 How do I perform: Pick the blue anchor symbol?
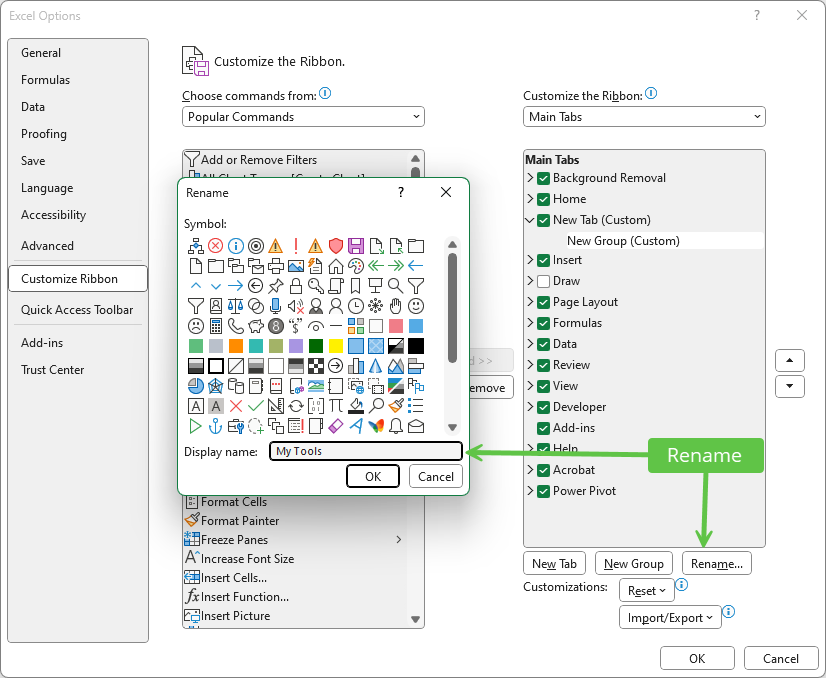(215, 426)
